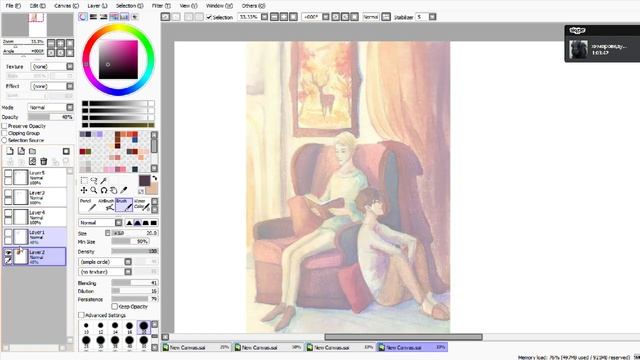Image resolution: width=640 pixels, height=360 pixels.
Task: Create a new linework layer
Action: click(x=21, y=151)
